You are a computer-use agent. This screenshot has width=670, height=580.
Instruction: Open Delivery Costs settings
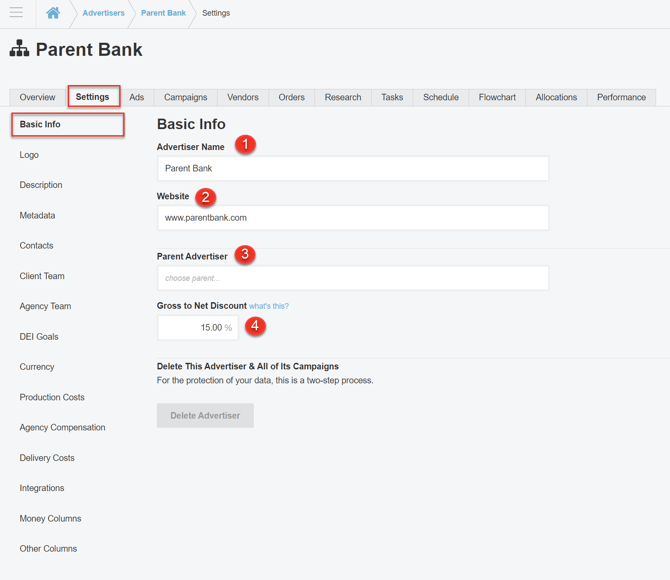tap(47, 458)
